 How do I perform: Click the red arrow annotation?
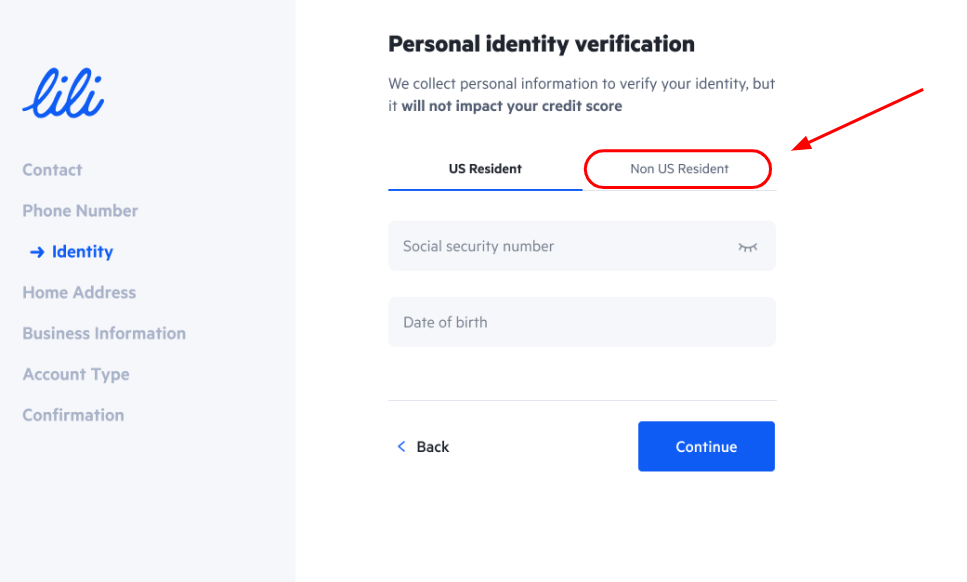[x=857, y=120]
